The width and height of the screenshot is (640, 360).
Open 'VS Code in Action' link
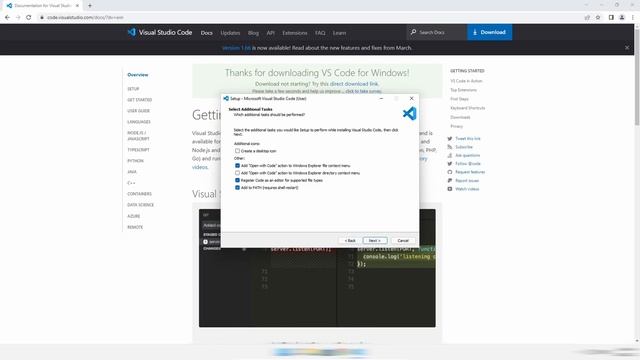point(466,81)
